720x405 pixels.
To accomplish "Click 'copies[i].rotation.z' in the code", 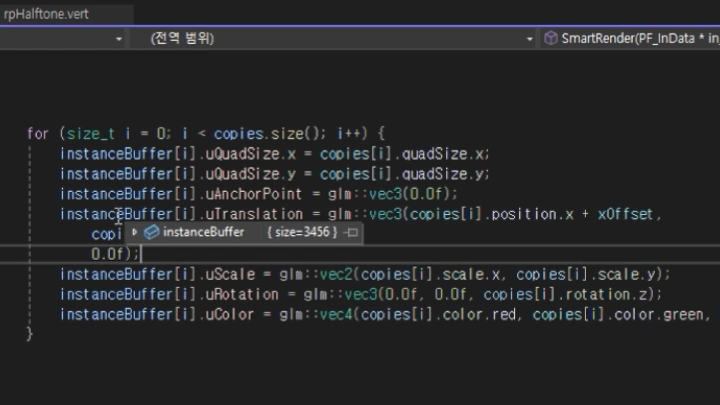I will tap(566, 295).
